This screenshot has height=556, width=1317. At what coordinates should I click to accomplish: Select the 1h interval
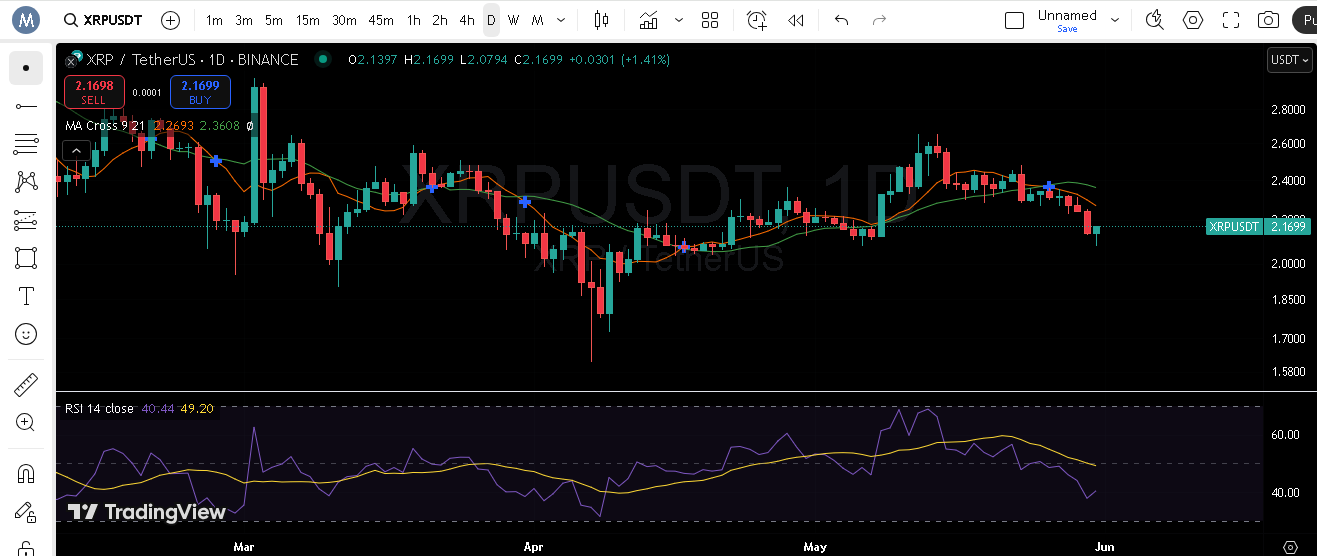click(413, 20)
